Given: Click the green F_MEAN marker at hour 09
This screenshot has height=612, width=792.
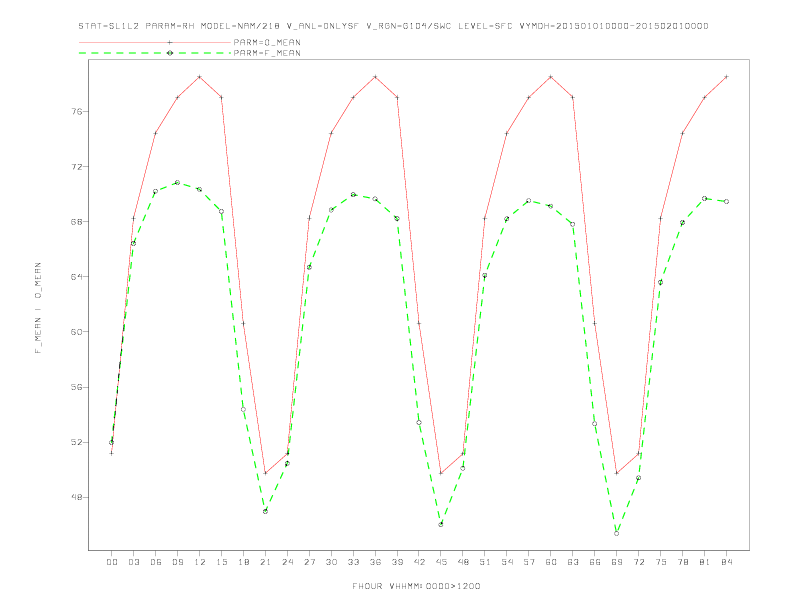Looking at the screenshot, I should tap(177, 182).
